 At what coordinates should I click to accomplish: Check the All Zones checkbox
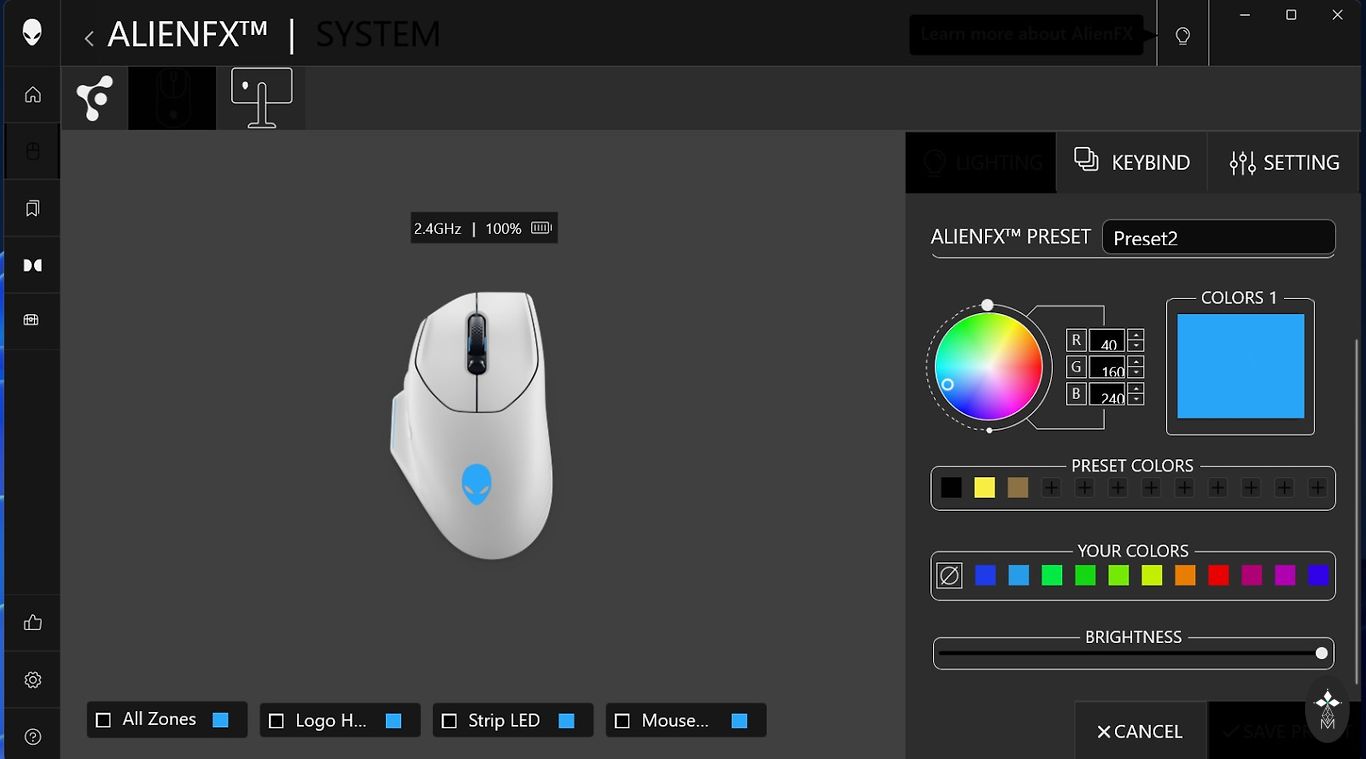click(103, 720)
